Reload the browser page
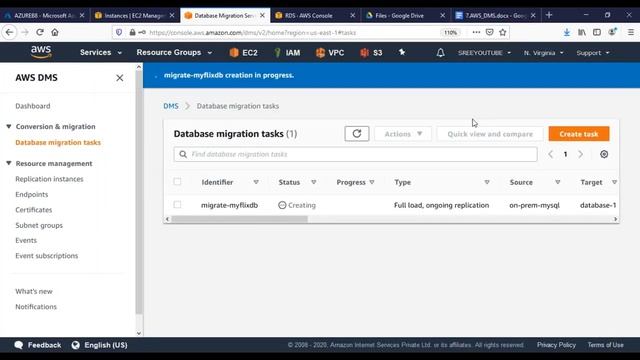Viewport: 640px width, 360px height. pyautogui.click(x=40, y=32)
